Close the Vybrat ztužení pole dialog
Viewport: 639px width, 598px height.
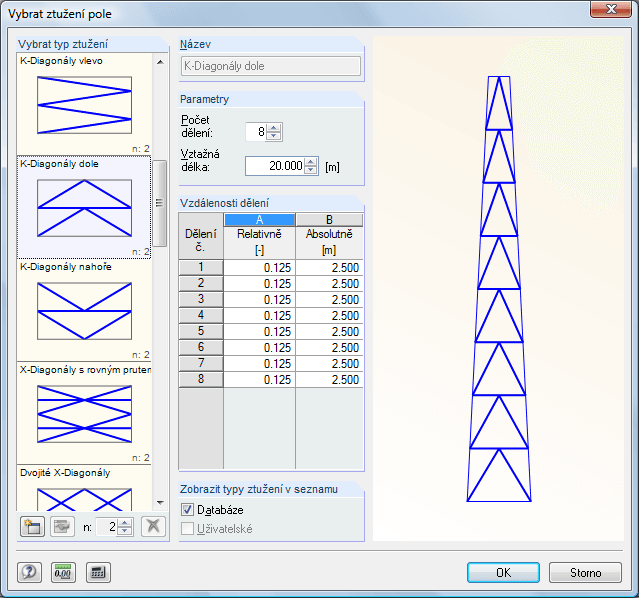pyautogui.click(x=610, y=9)
